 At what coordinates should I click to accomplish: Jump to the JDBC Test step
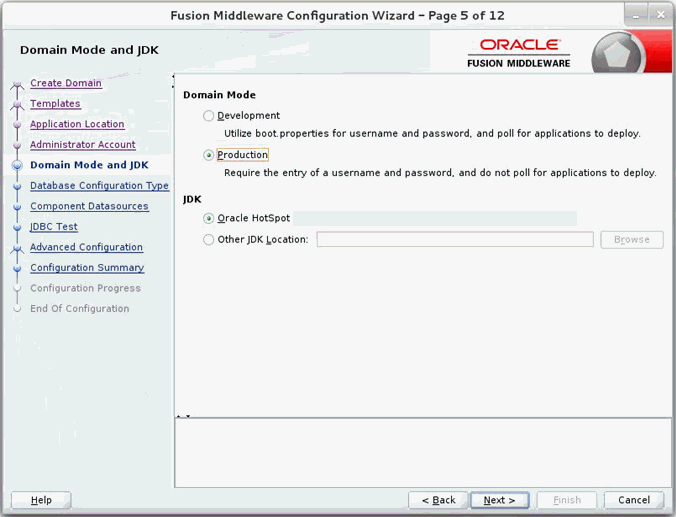(x=54, y=226)
